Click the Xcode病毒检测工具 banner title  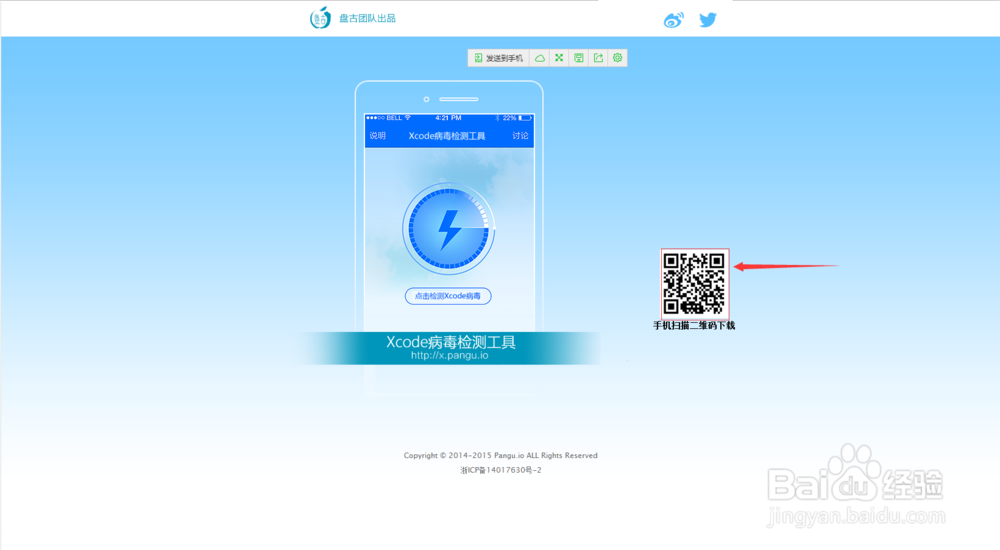[451, 342]
